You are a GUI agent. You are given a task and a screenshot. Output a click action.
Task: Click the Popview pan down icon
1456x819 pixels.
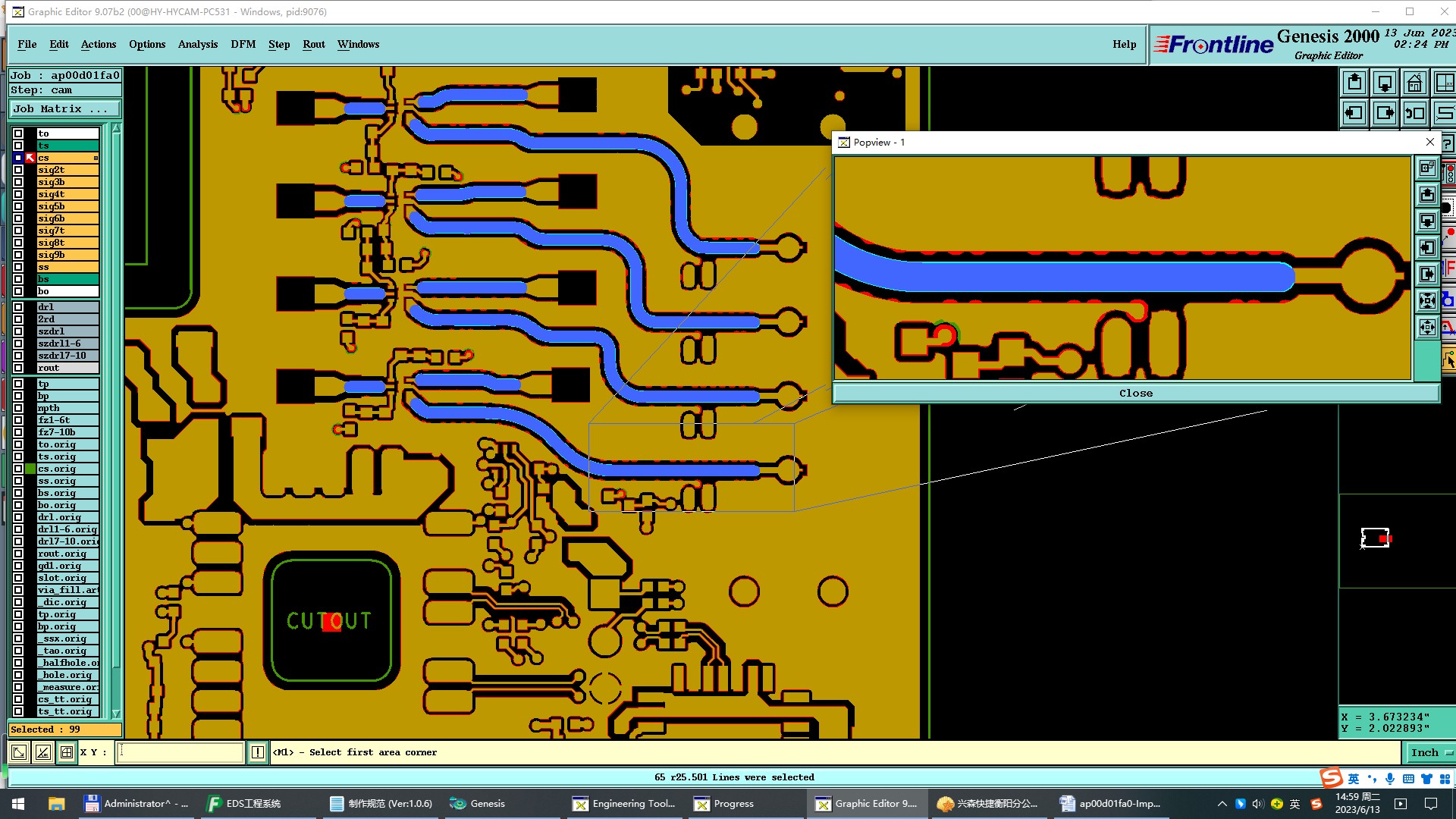(x=1427, y=221)
